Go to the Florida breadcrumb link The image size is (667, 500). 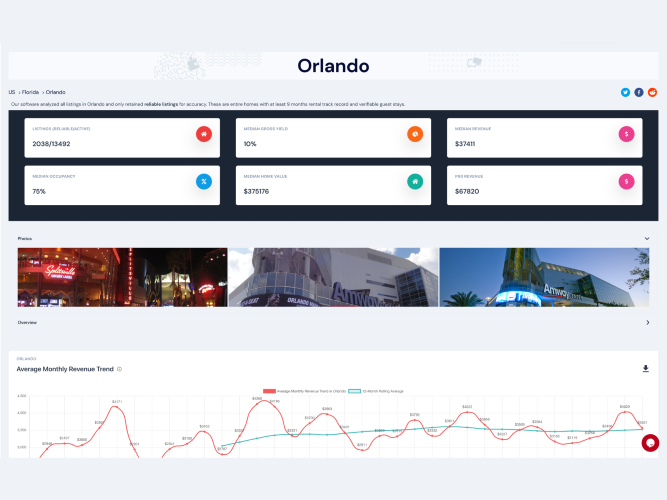click(30, 92)
